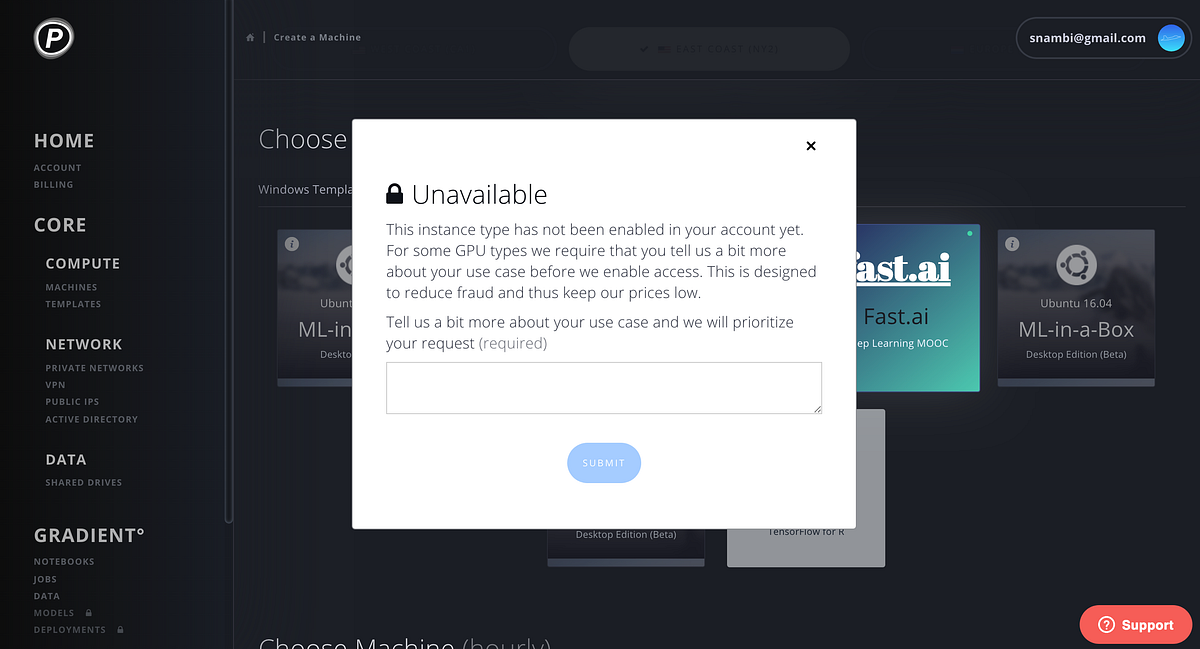
Task: Click the use case text area
Action: (604, 388)
